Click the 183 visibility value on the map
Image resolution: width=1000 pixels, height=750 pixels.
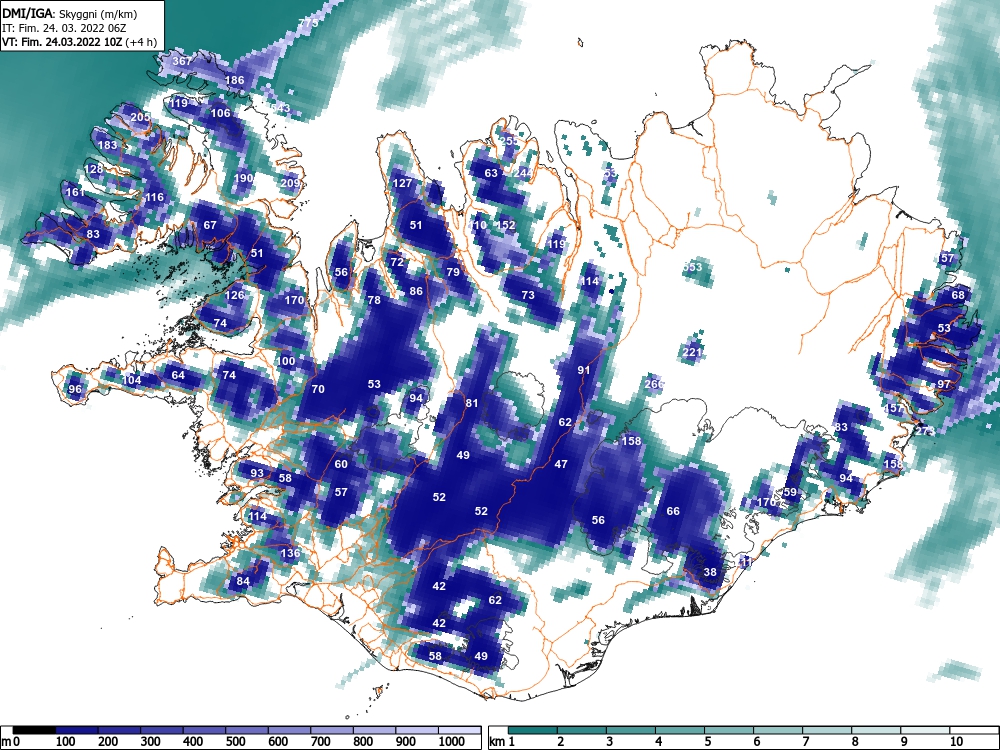pos(107,145)
